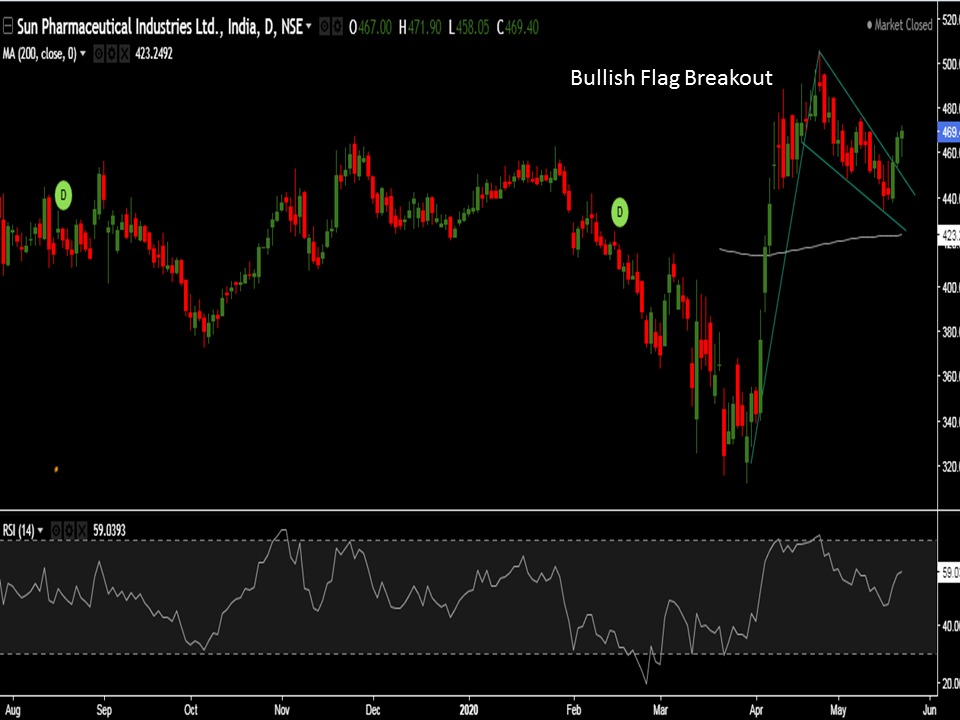Hide the MA 200 indicator with its eye icon

99,54
